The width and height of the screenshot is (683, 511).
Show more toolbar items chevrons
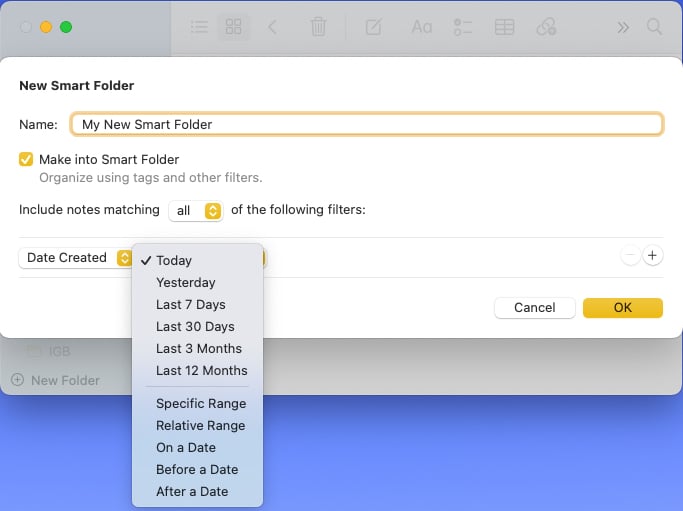coord(623,27)
